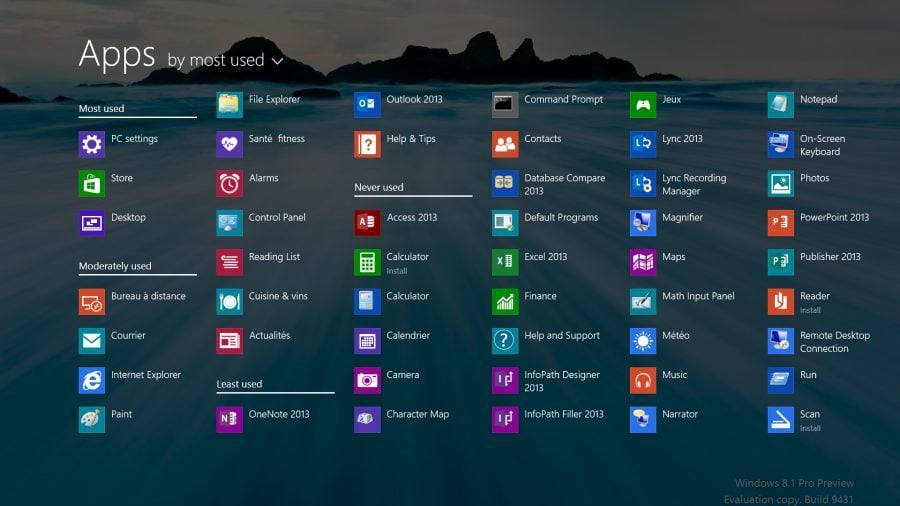Launch the OneNote 2013 icon

(230, 419)
